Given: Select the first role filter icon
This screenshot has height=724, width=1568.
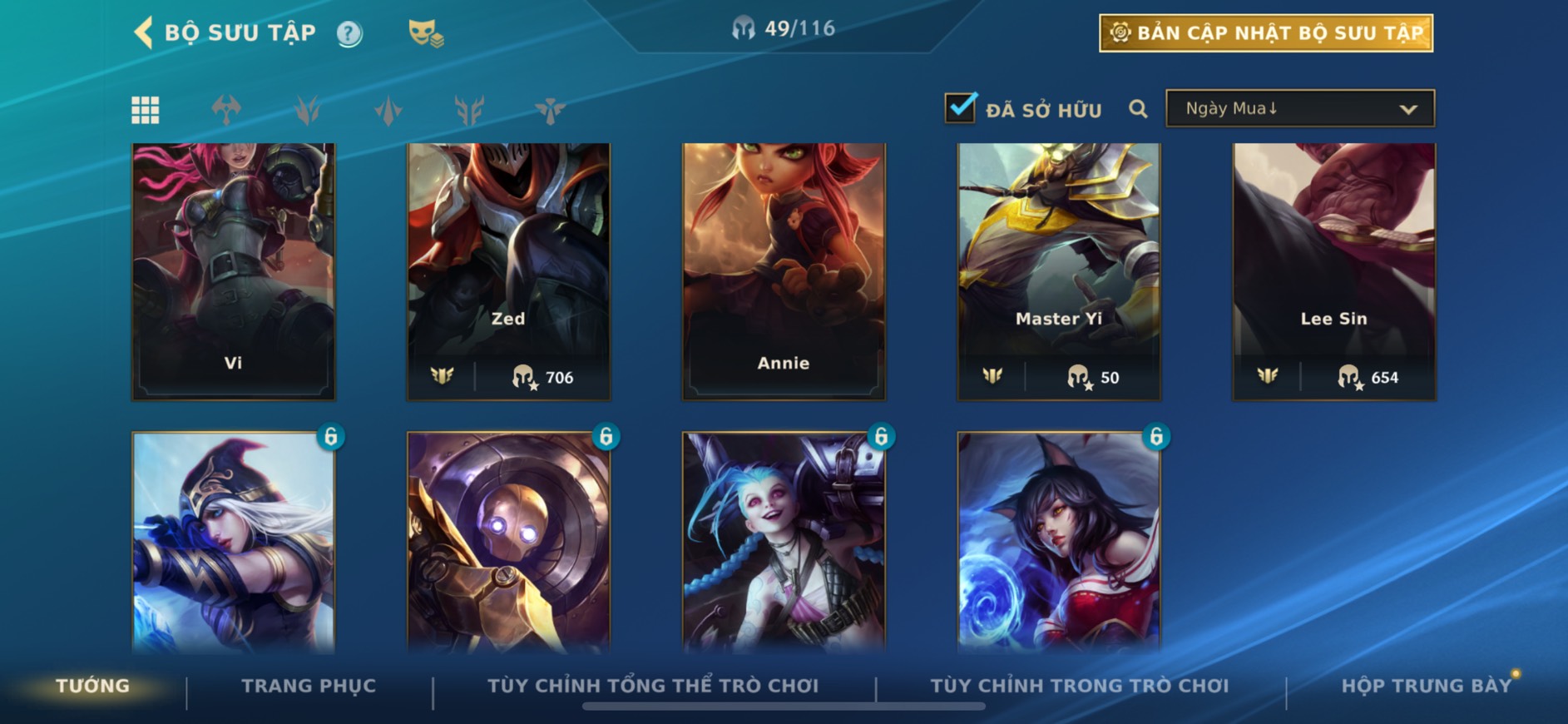Looking at the screenshot, I should (x=226, y=110).
